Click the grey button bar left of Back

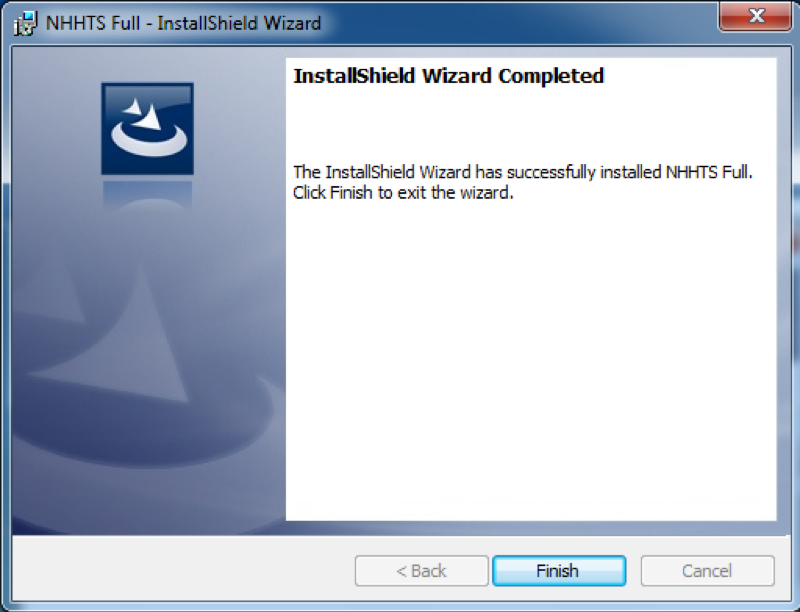tap(184, 570)
